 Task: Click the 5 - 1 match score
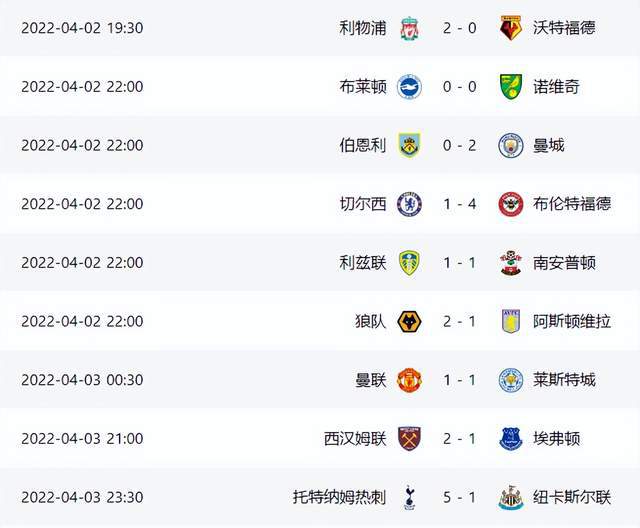pos(460,497)
